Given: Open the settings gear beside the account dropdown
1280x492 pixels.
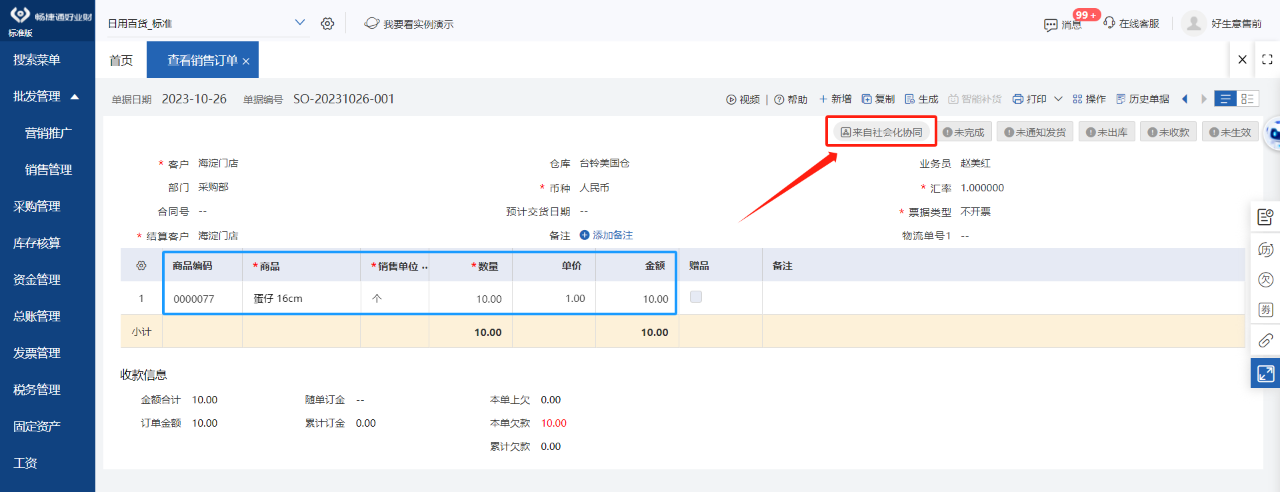Looking at the screenshot, I should [x=327, y=23].
